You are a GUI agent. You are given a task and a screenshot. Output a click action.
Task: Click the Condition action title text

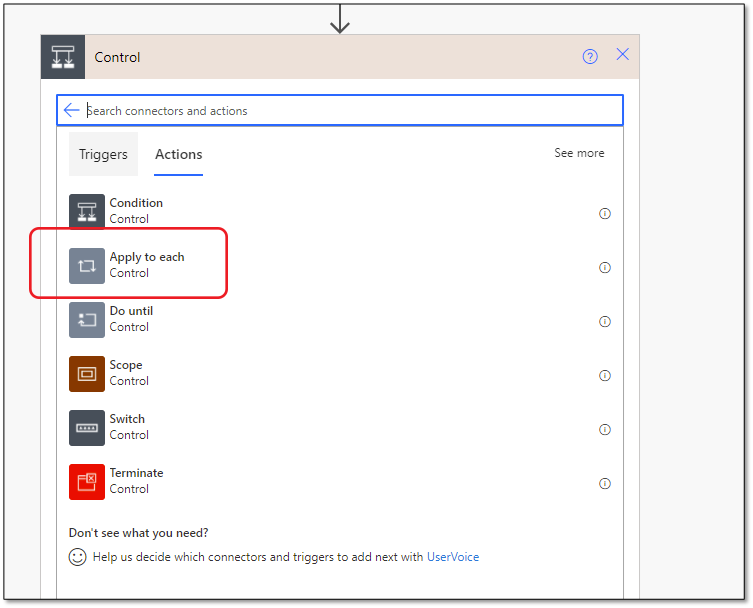(136, 203)
